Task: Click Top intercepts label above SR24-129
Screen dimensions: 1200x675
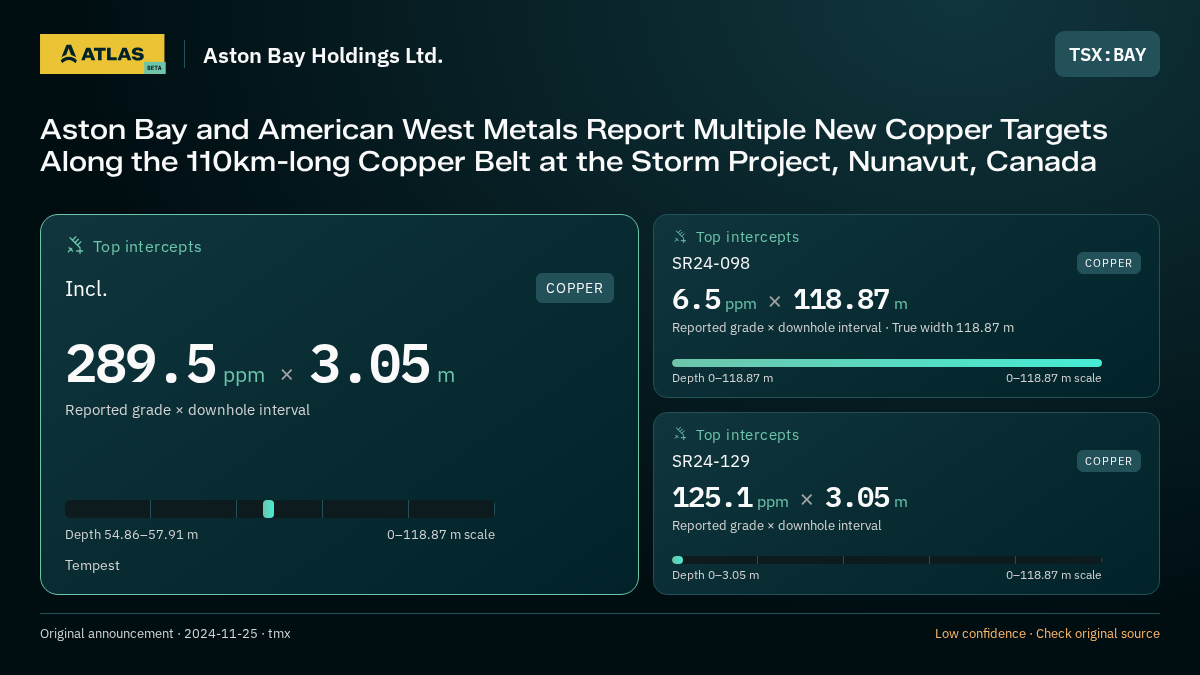Action: 747,435
